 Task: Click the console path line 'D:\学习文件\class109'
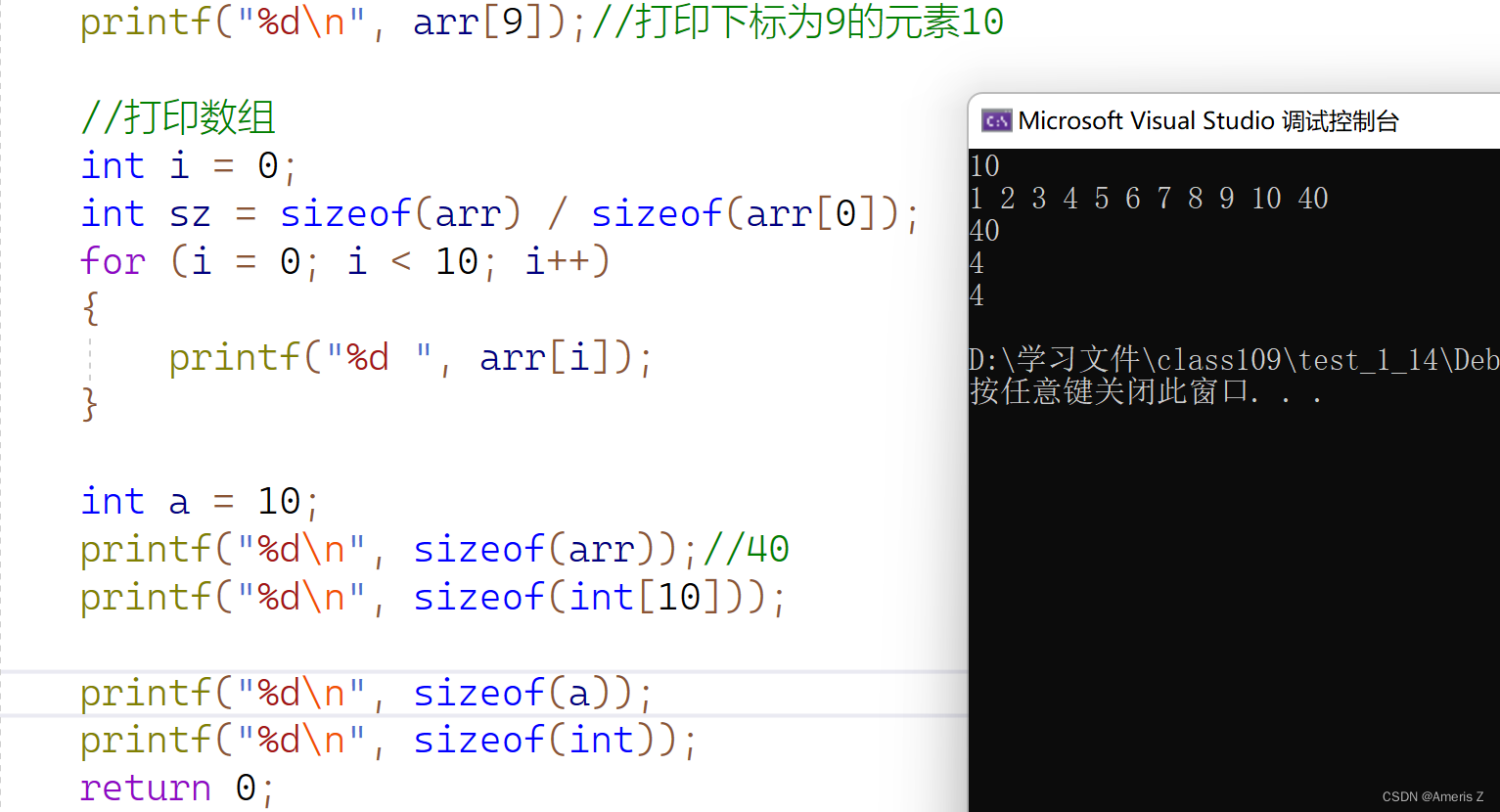click(x=1234, y=360)
